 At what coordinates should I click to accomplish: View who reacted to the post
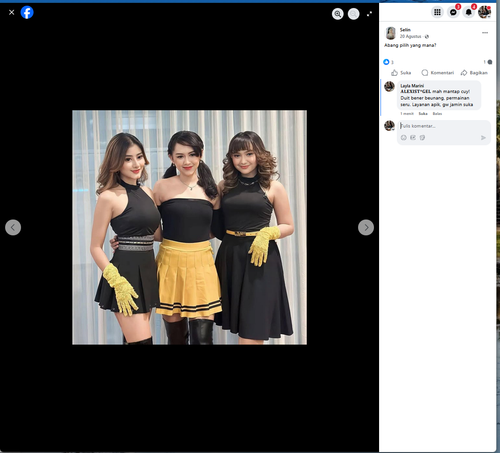click(x=388, y=62)
